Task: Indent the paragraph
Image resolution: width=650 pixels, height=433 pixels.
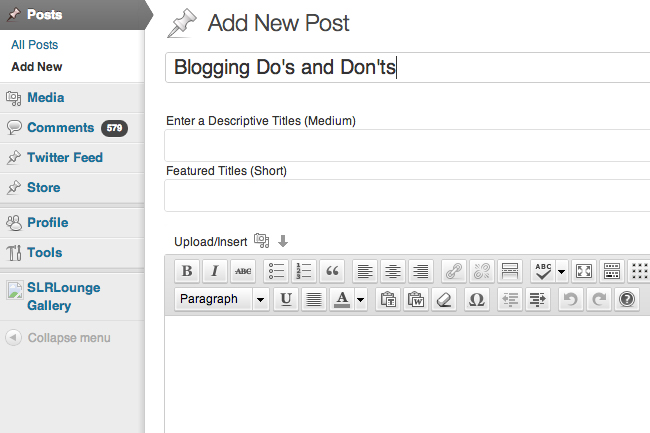Action: 538,299
